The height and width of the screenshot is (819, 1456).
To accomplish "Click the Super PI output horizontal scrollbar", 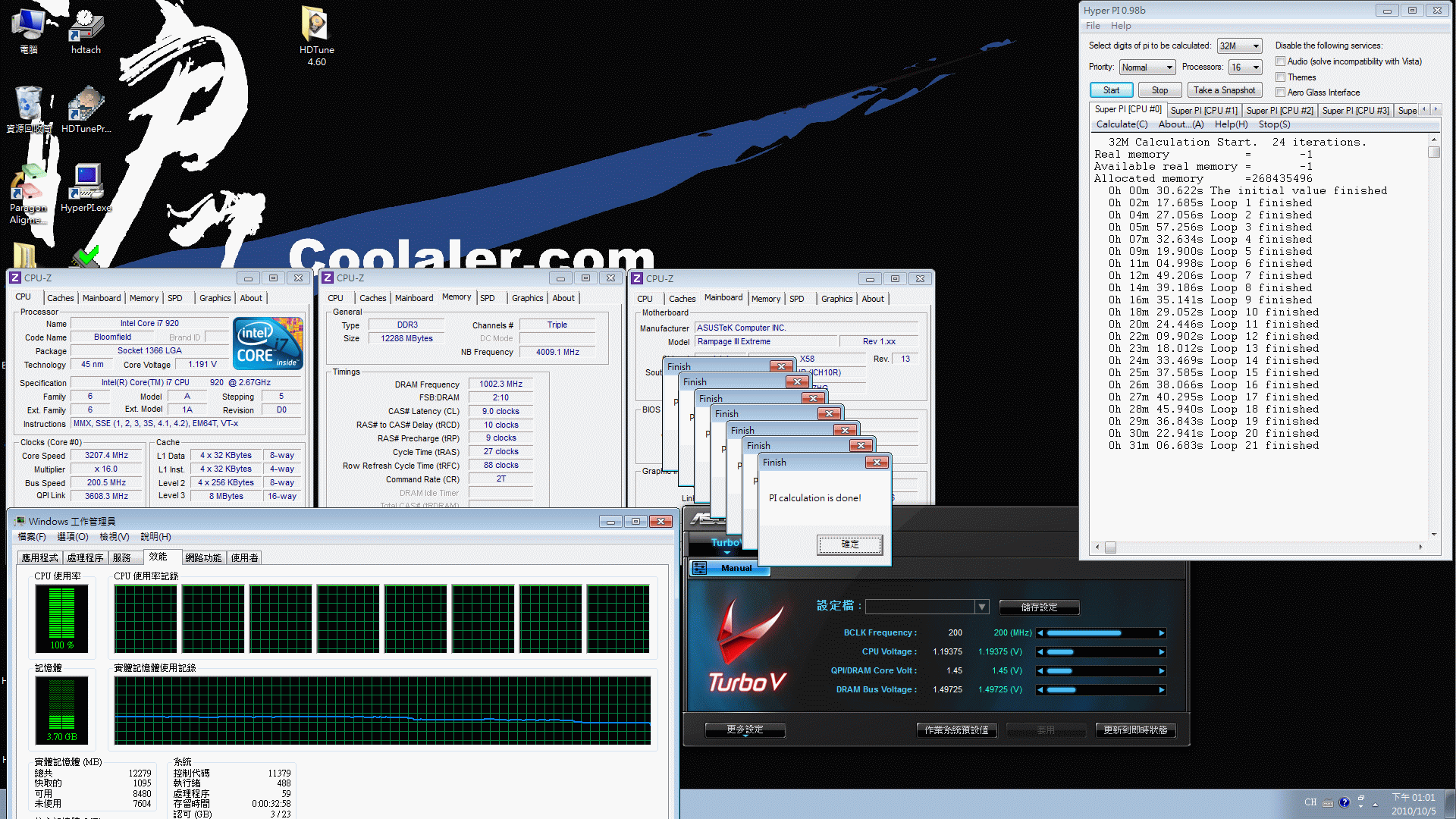I will coord(1259,547).
